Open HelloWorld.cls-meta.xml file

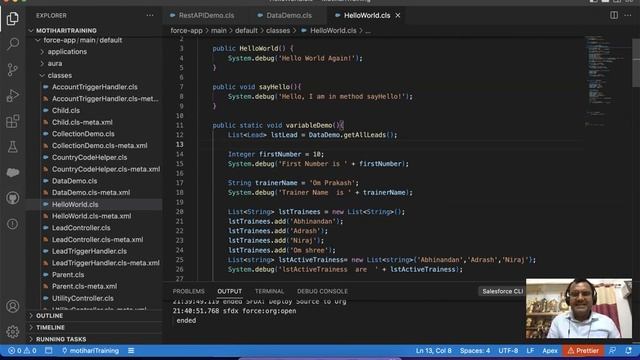tap(91, 216)
